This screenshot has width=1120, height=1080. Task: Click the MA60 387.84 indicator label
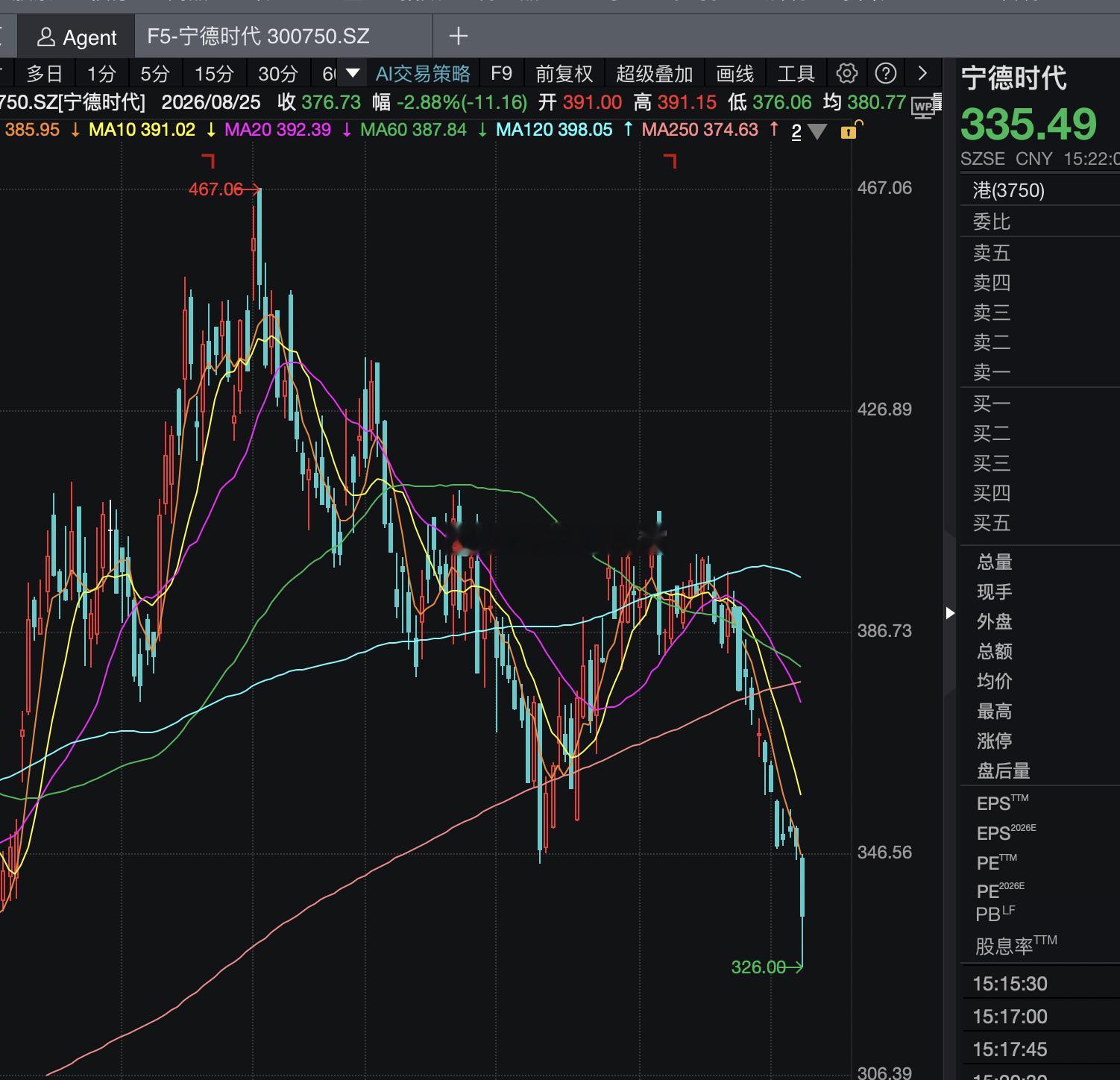pyautogui.click(x=413, y=130)
